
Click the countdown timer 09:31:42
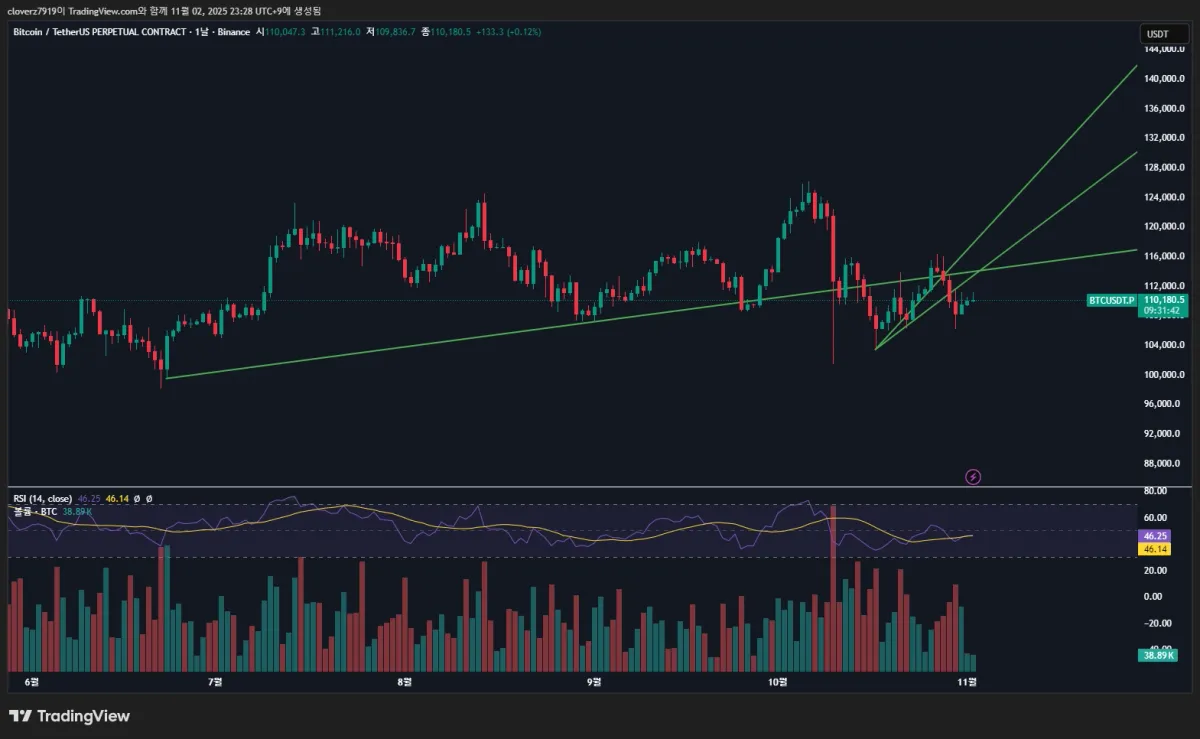pos(1162,311)
